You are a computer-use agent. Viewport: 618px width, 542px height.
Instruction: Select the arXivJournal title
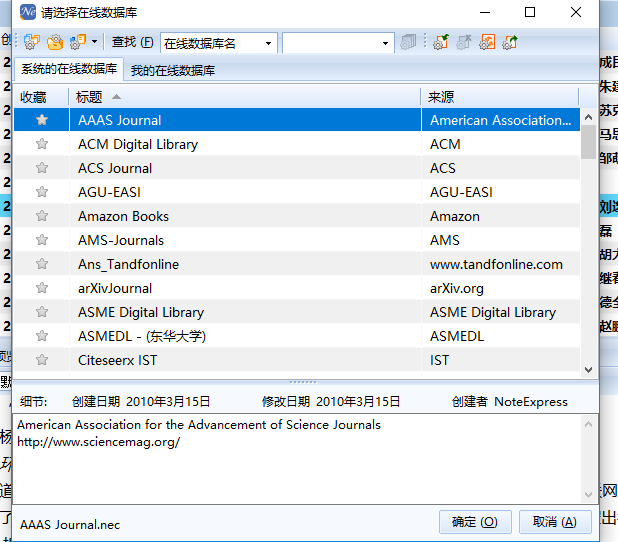click(115, 289)
